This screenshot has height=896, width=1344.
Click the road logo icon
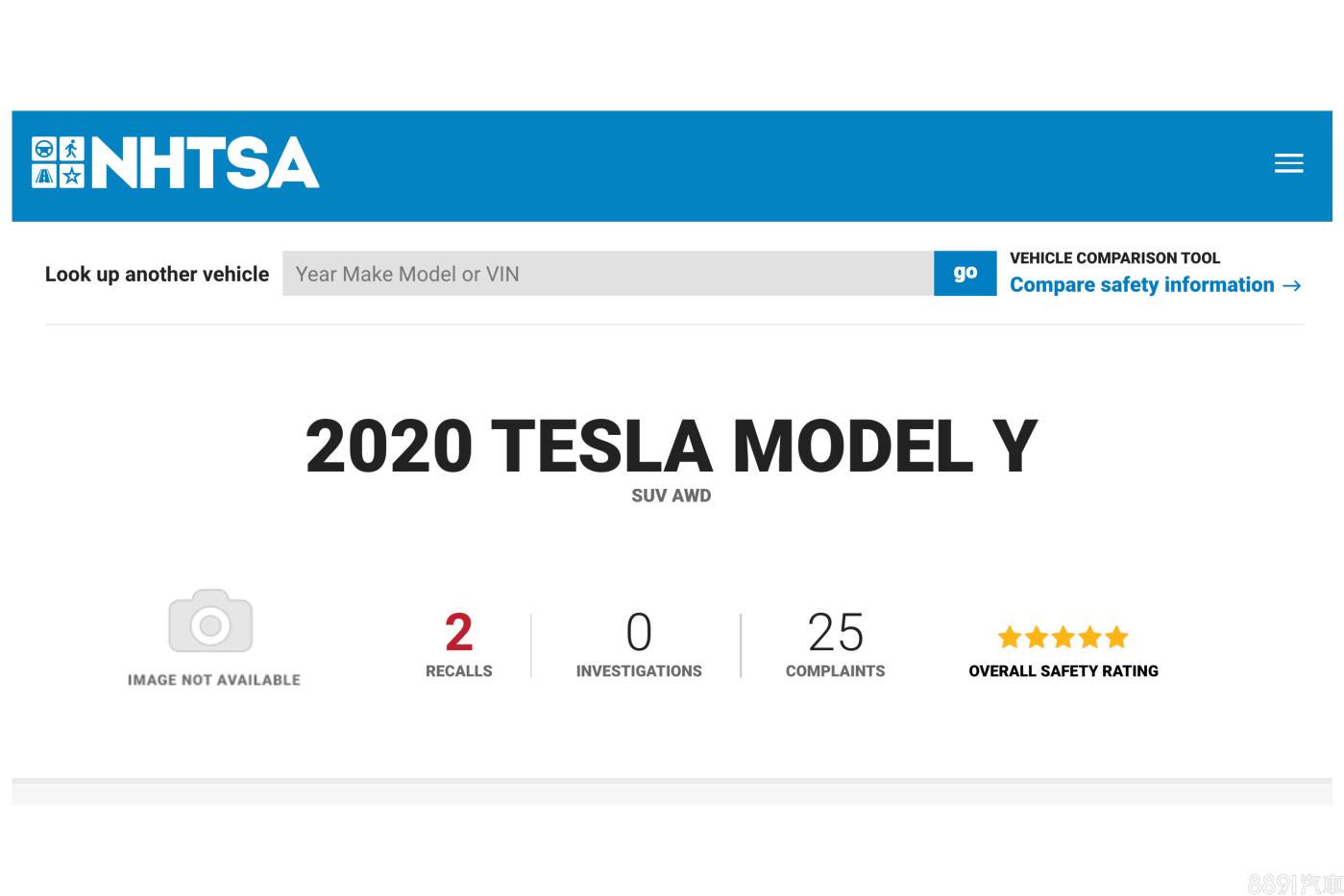[x=44, y=176]
